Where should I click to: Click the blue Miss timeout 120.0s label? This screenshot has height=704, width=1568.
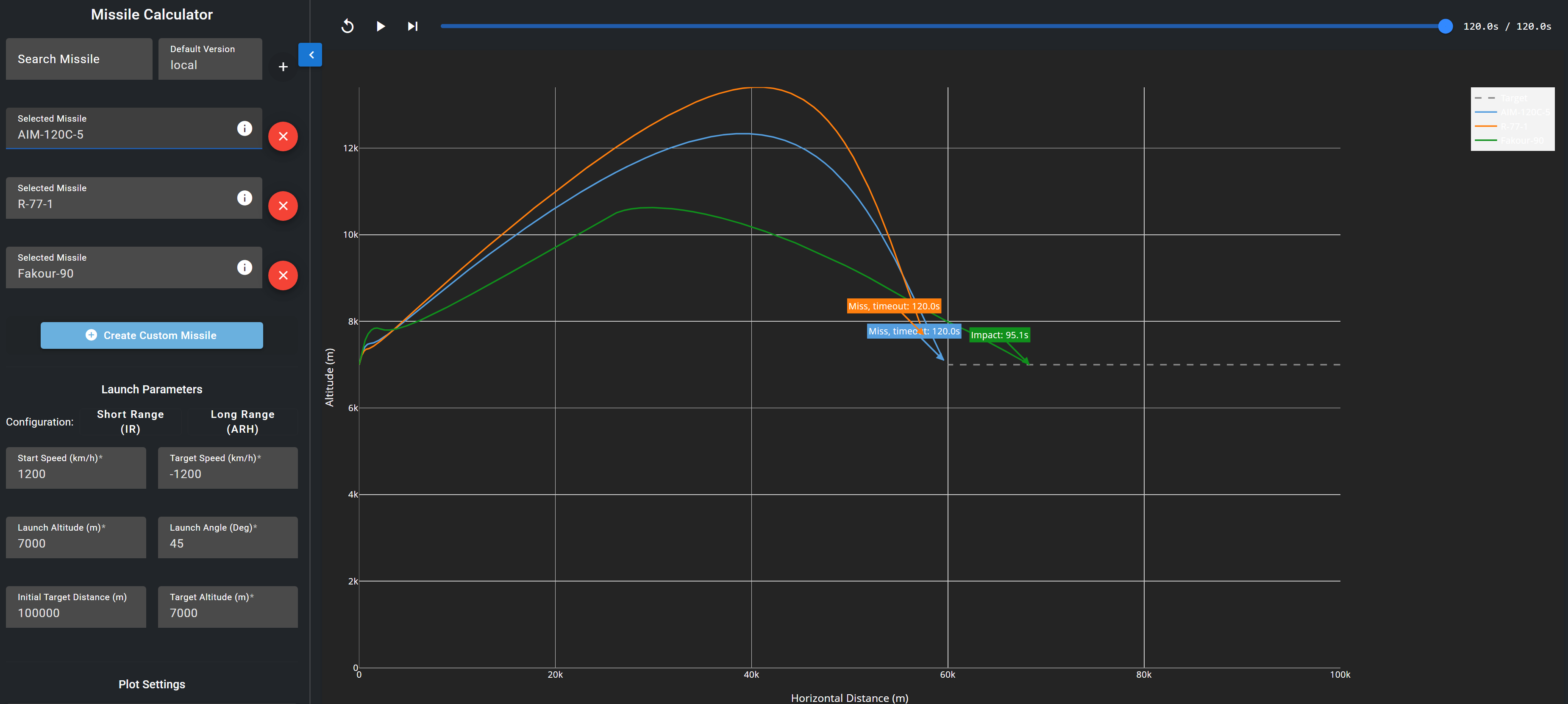click(x=914, y=331)
